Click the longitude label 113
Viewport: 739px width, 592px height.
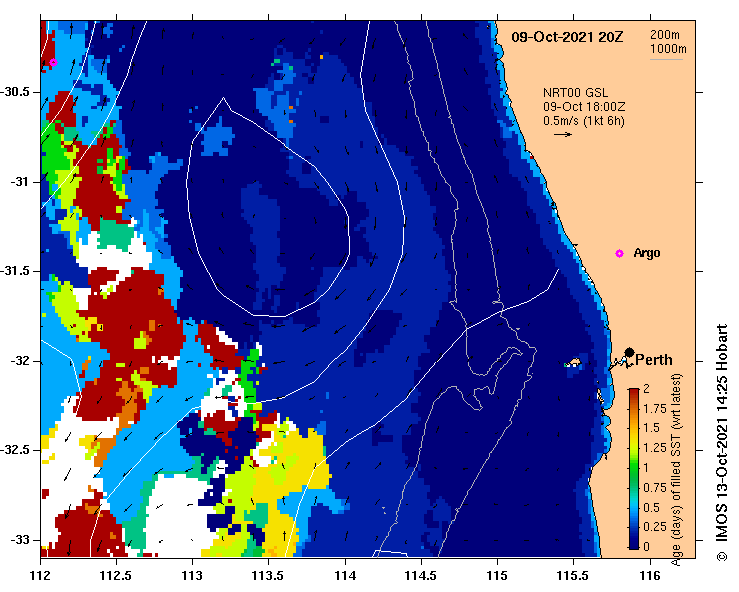tap(192, 576)
